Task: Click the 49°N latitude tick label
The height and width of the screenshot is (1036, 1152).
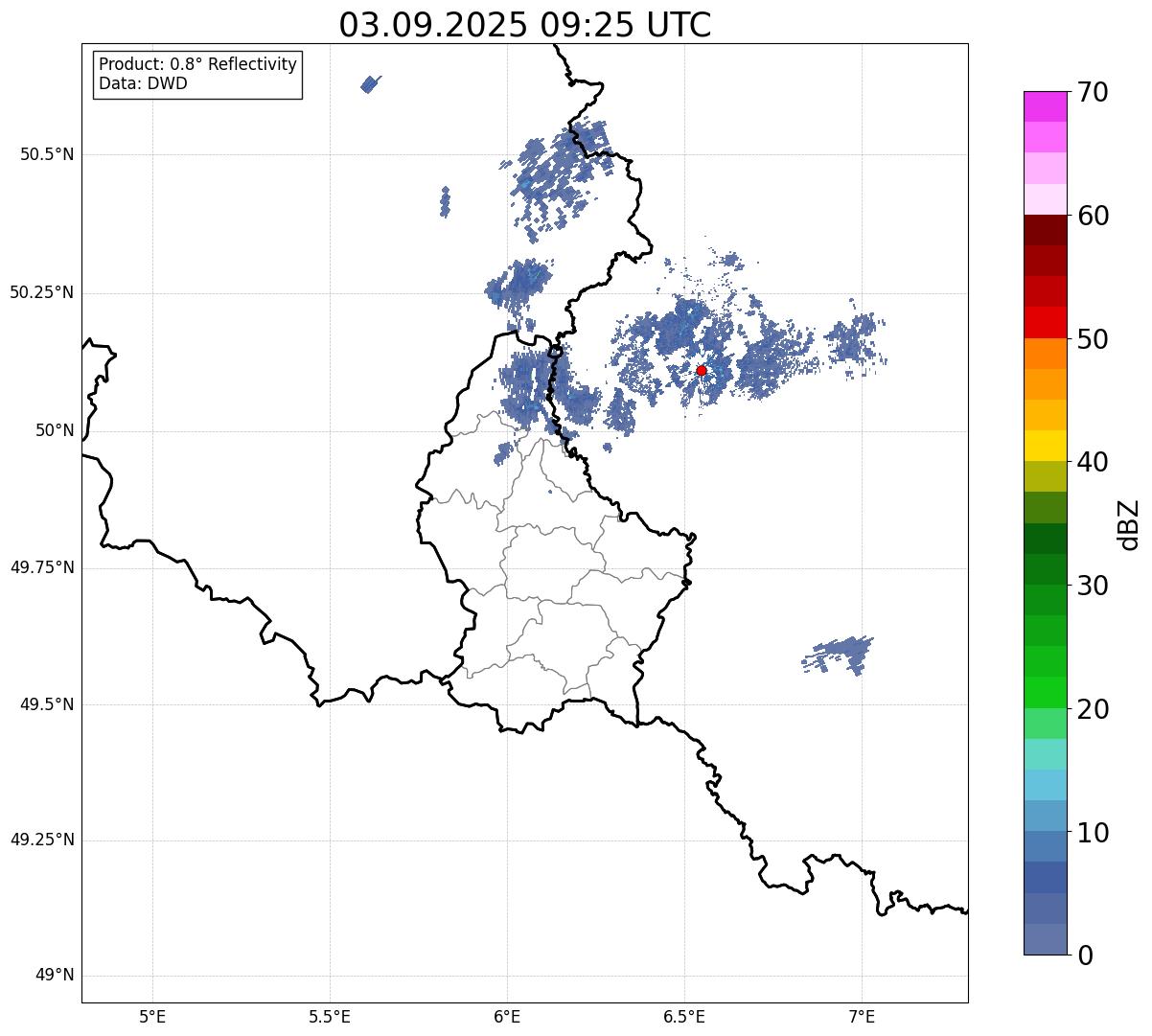Action: [x=55, y=976]
